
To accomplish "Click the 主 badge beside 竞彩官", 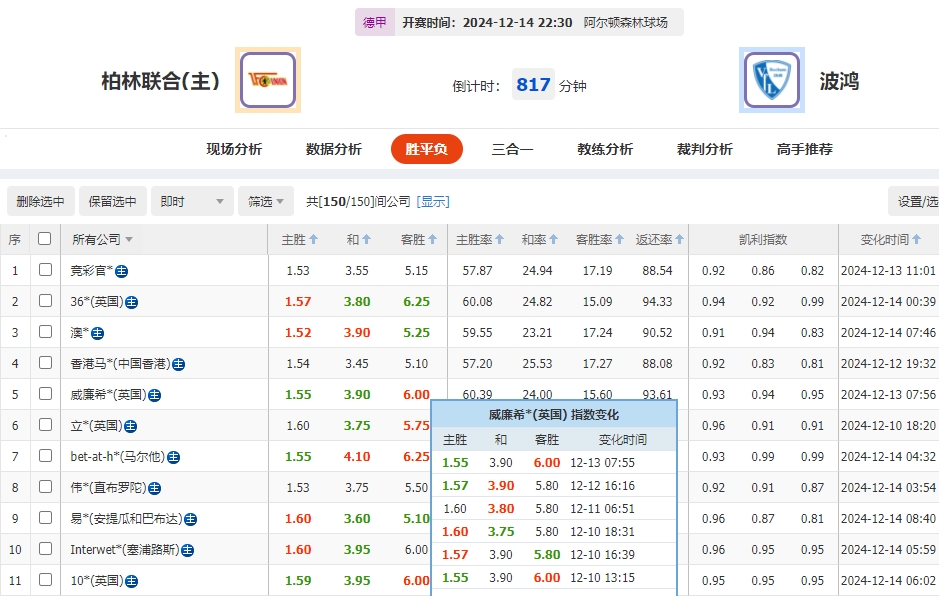I will (121, 271).
